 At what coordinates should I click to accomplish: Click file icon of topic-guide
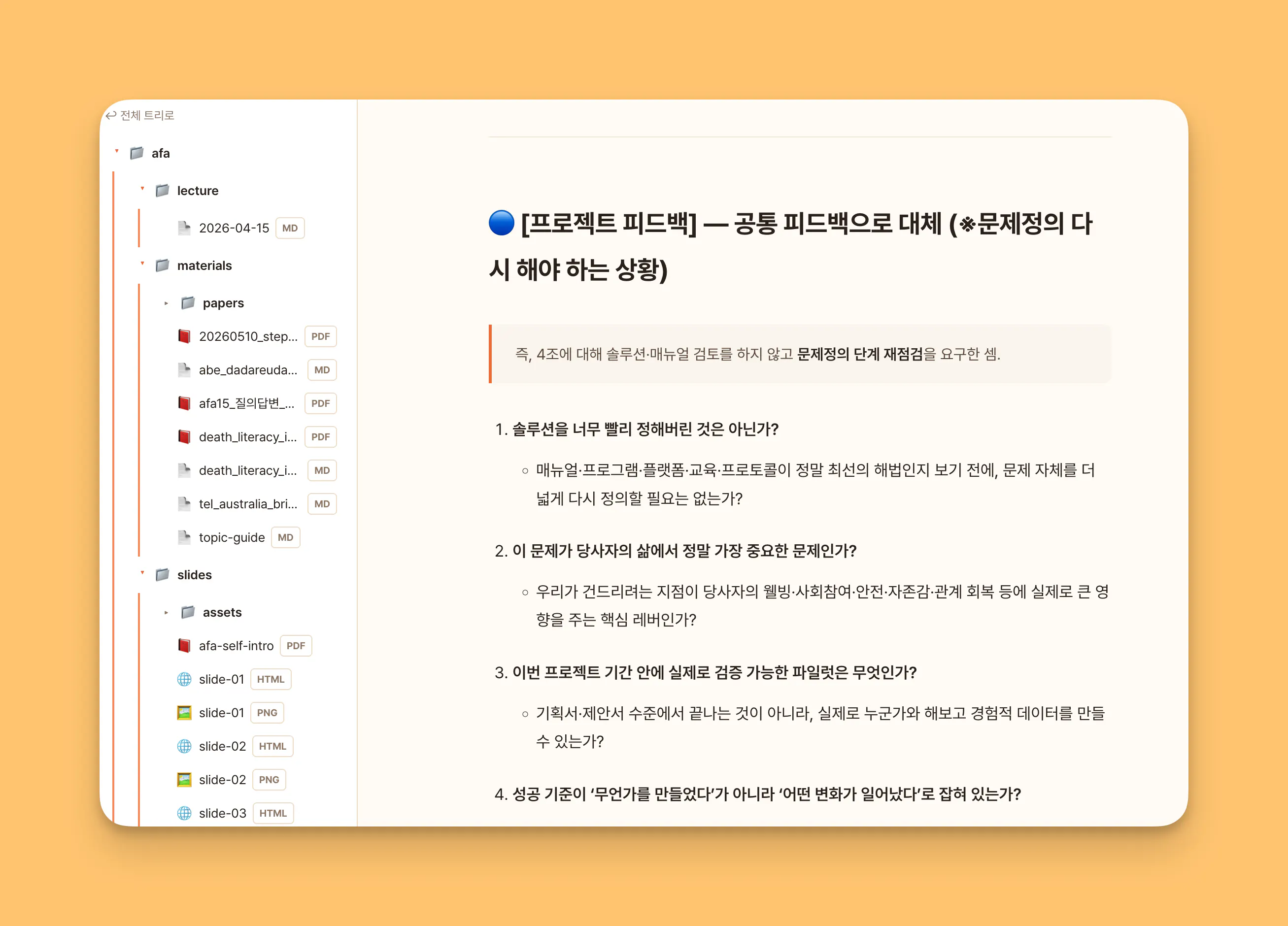pyautogui.click(x=184, y=538)
